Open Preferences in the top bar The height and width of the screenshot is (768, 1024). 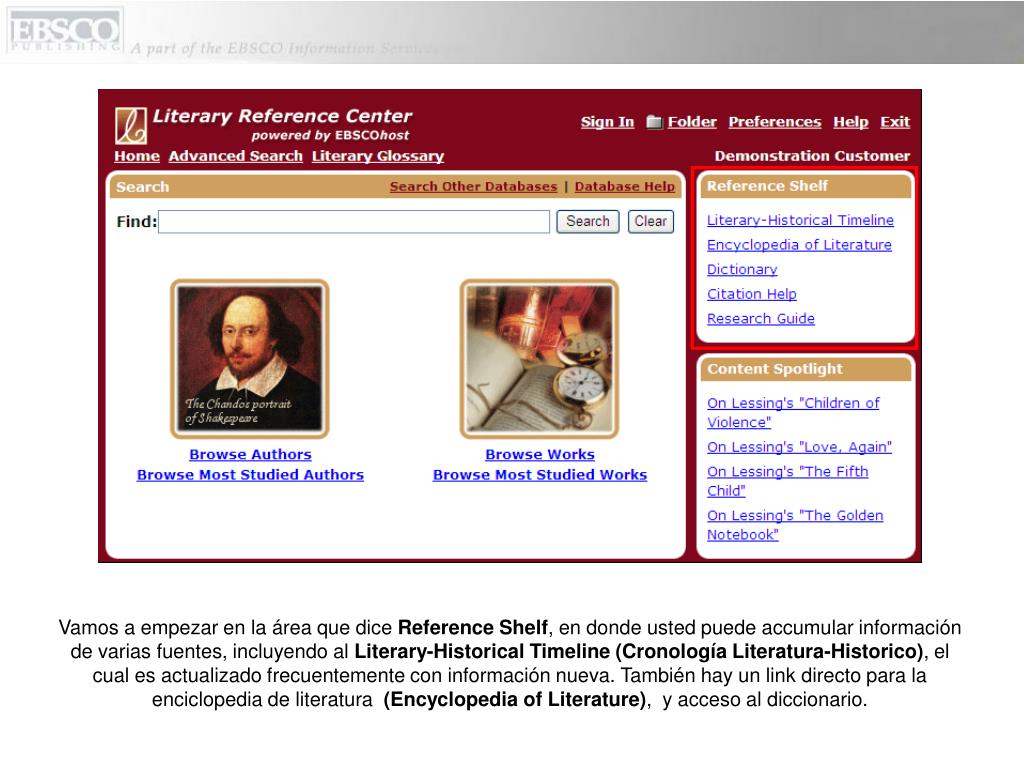775,121
